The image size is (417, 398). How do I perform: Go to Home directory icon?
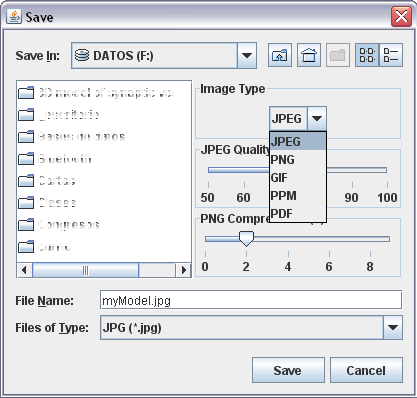pos(309,55)
